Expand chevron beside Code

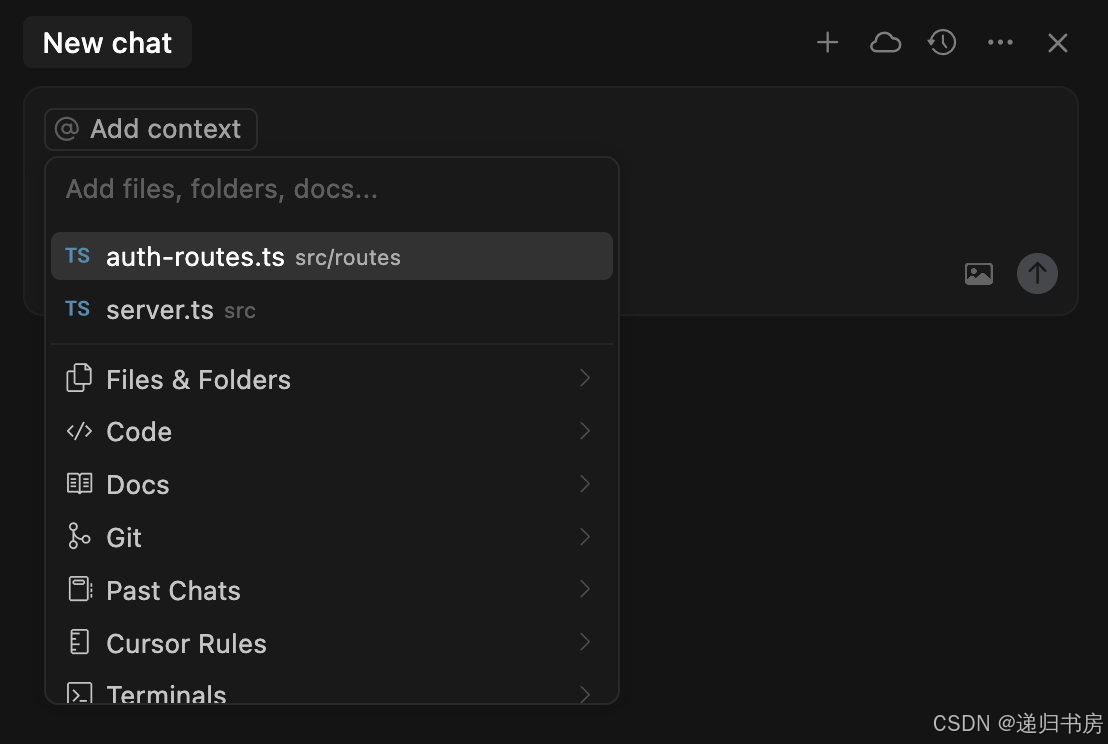585,431
